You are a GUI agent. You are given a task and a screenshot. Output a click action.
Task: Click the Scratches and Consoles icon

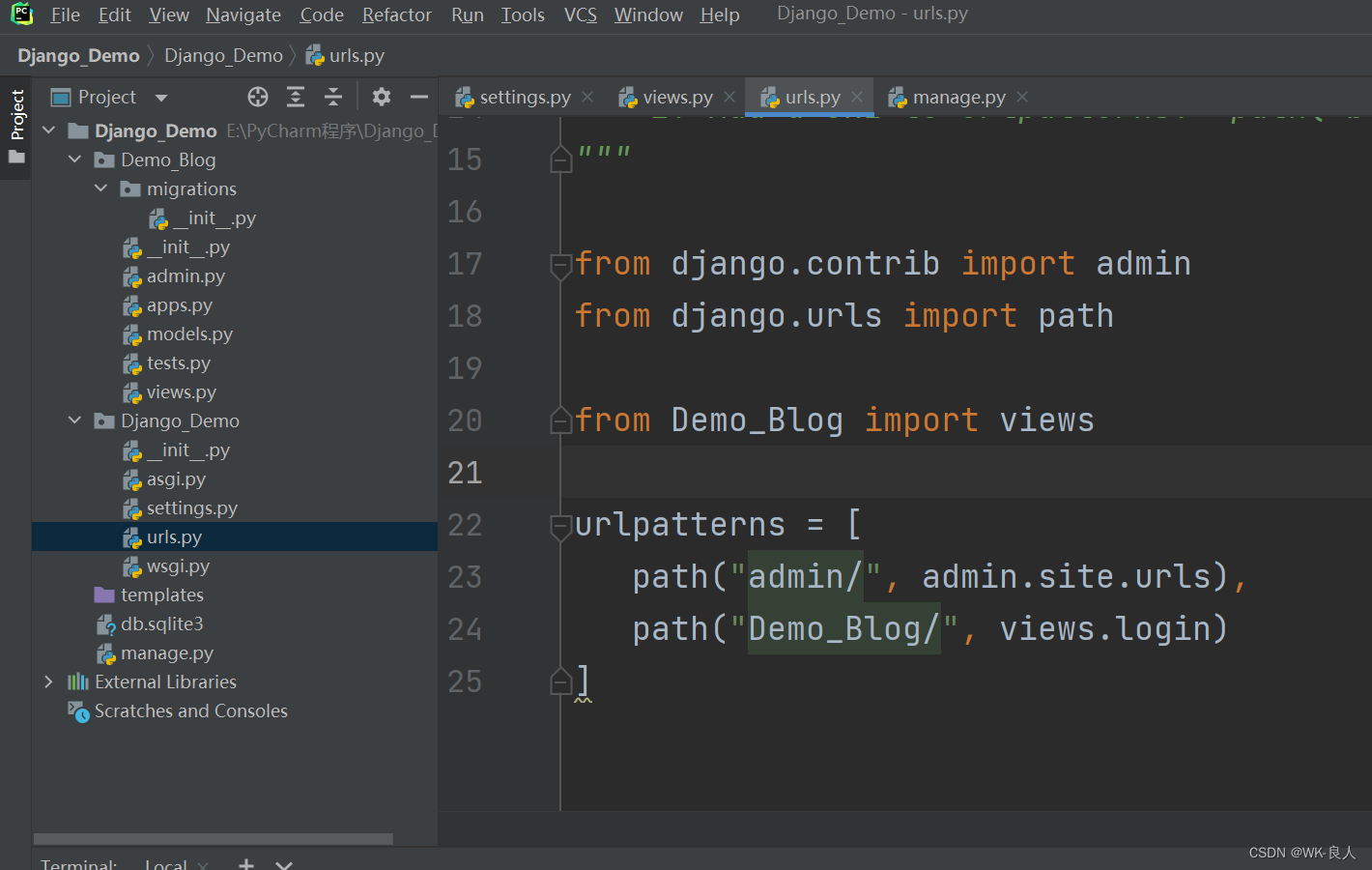(78, 711)
